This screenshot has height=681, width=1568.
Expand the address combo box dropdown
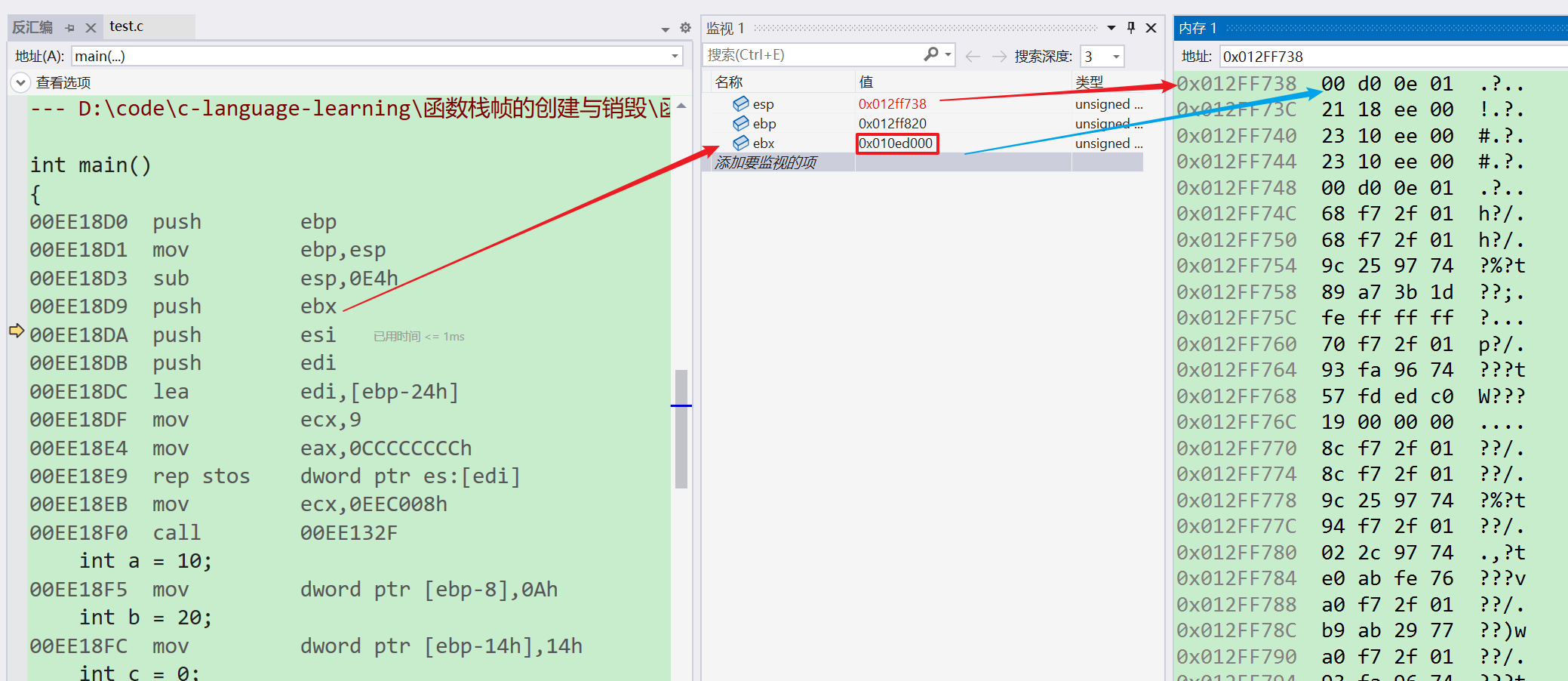click(x=675, y=56)
